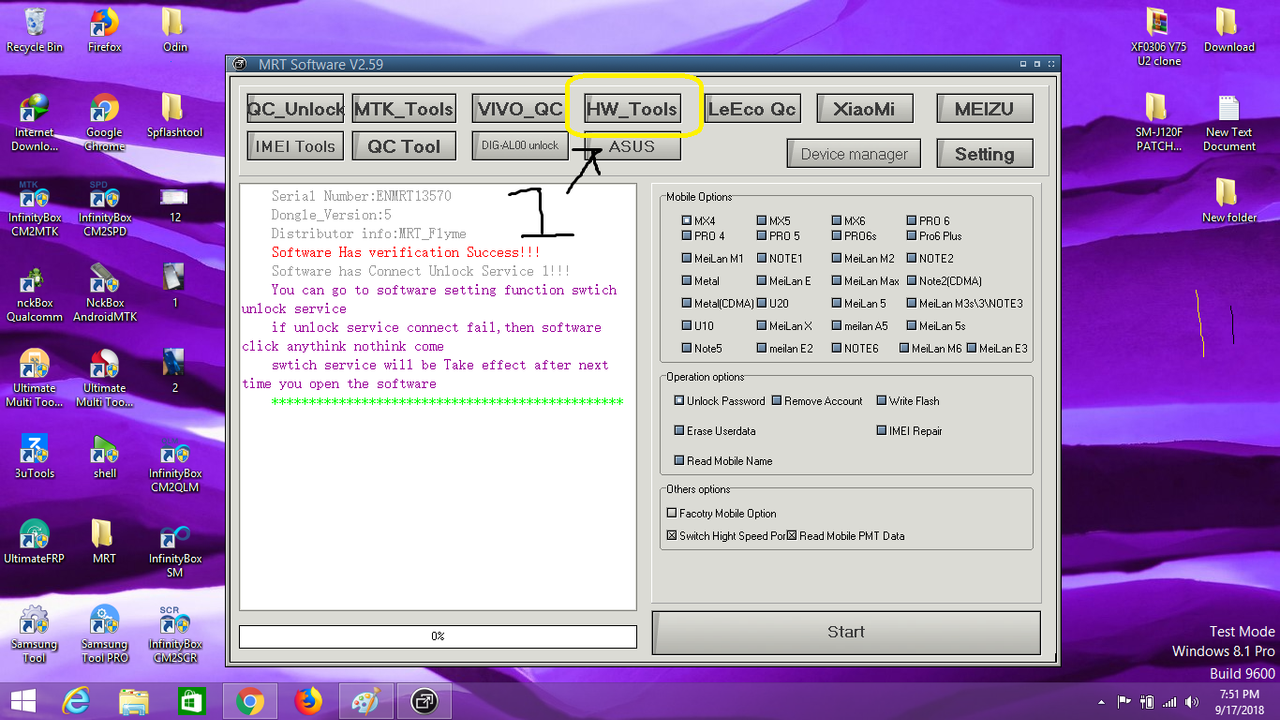Open the Download folder on desktop
The width and height of the screenshot is (1280, 720).
point(1229,31)
